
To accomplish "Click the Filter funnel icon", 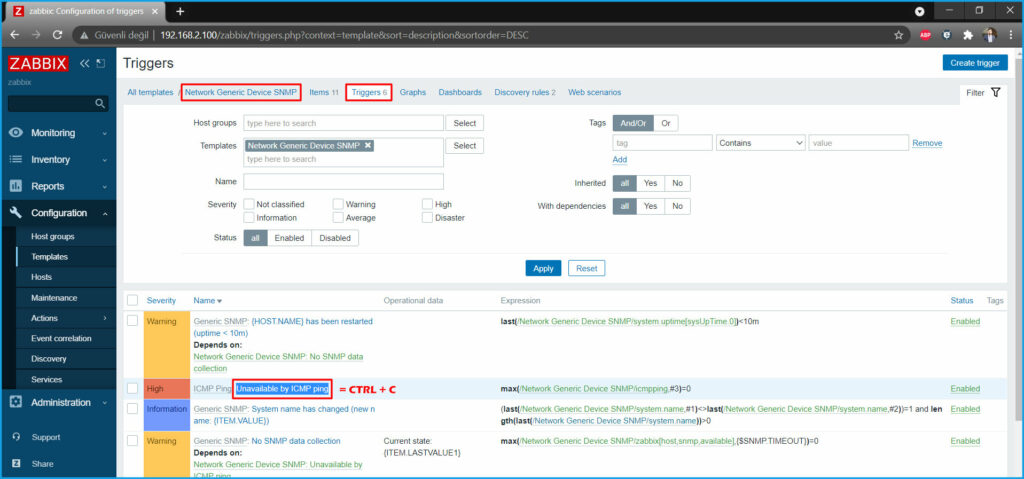I will click(x=995, y=93).
